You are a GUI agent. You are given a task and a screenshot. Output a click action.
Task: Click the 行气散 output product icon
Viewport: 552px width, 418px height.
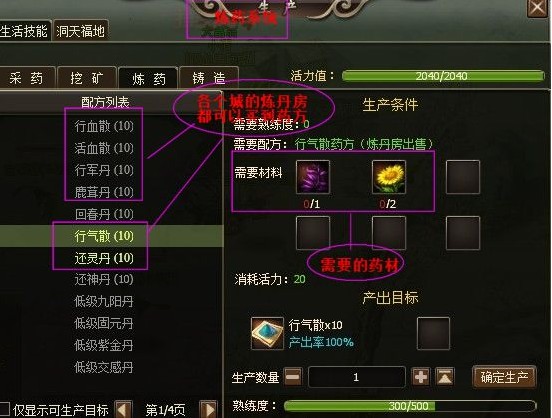tap(267, 333)
